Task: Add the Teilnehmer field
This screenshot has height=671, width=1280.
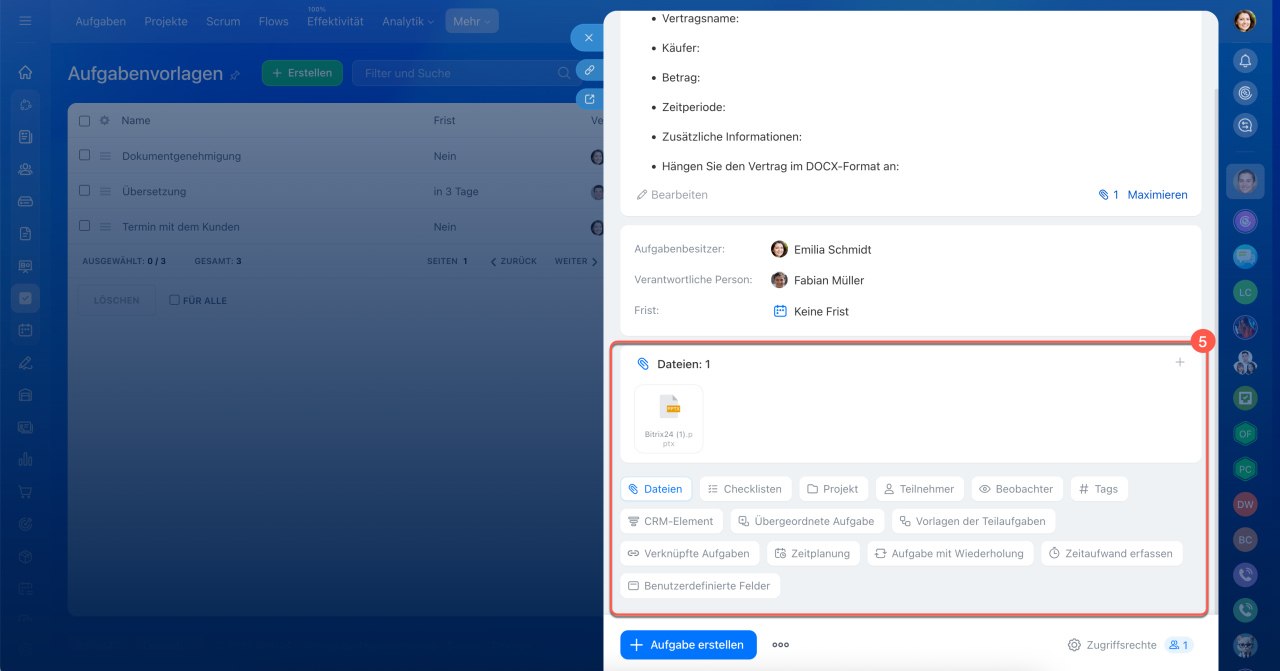Action: click(x=920, y=489)
